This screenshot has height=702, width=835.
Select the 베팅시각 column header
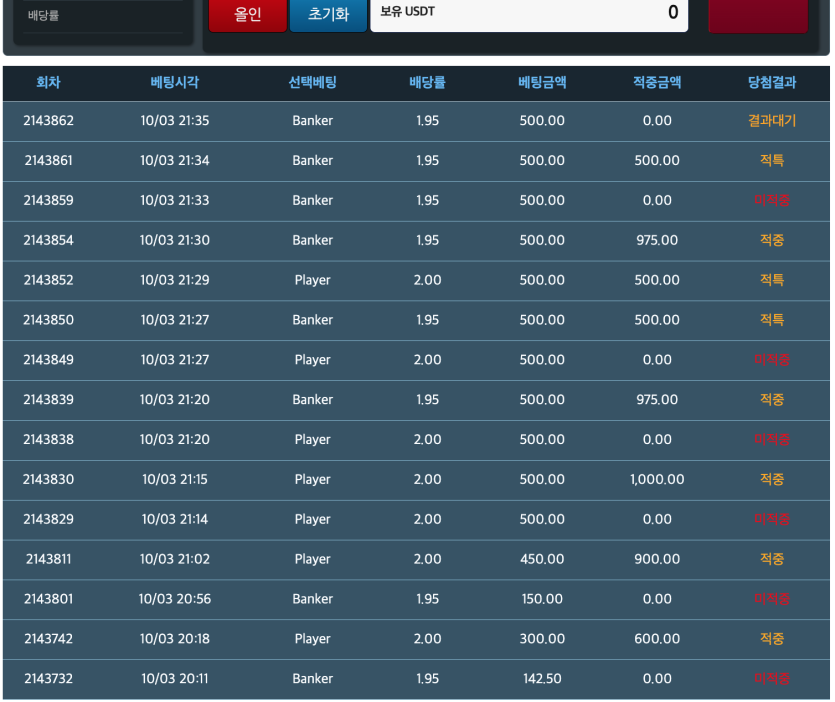pos(175,83)
